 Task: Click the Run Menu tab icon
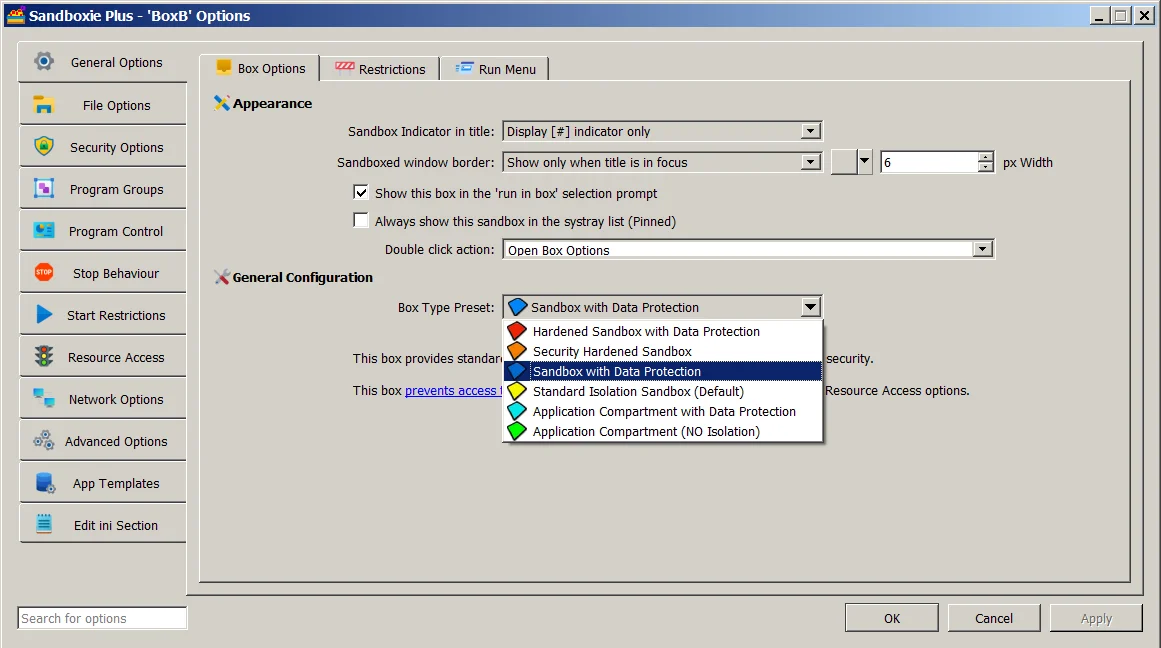[464, 68]
